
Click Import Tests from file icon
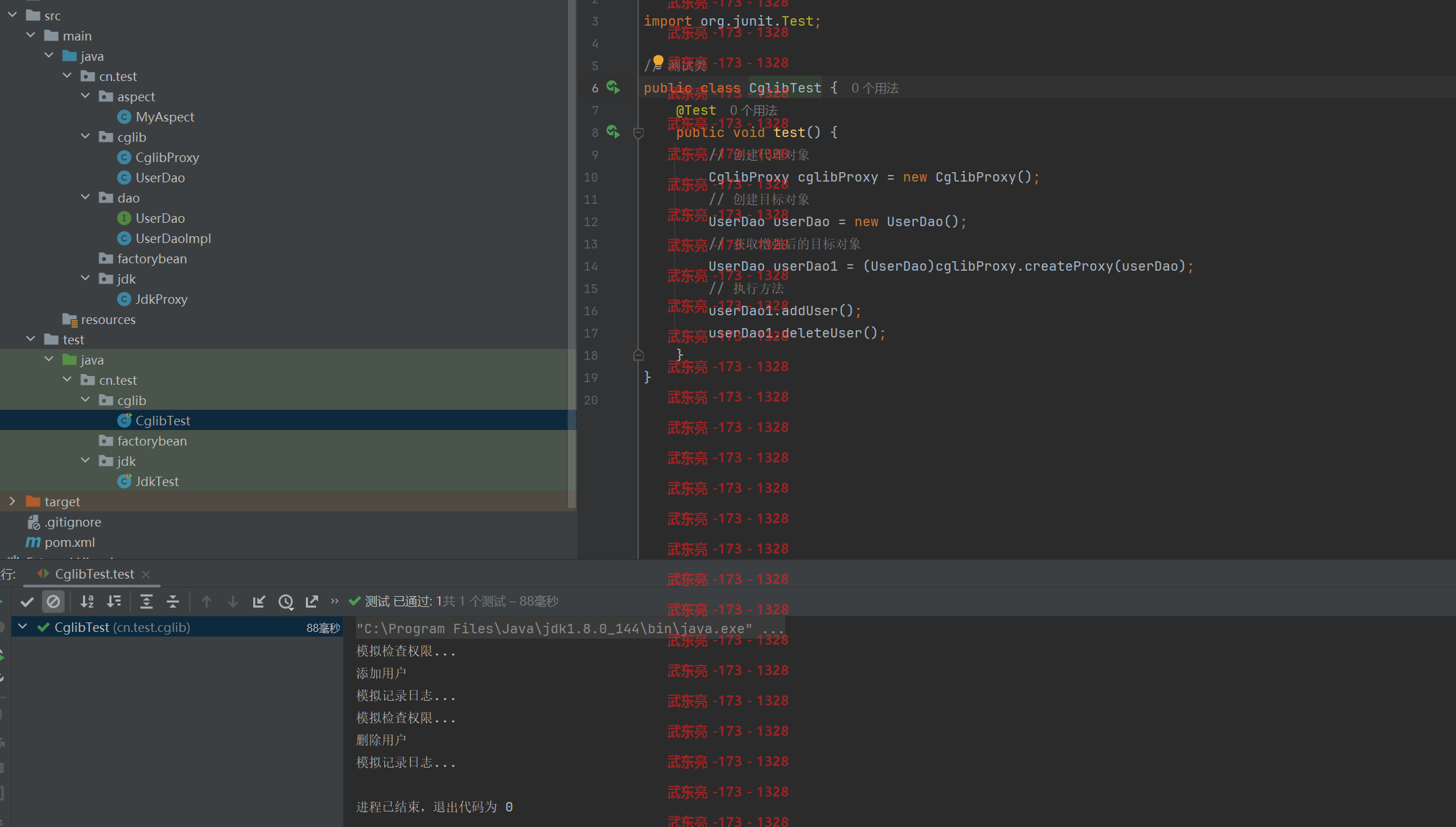(x=259, y=601)
